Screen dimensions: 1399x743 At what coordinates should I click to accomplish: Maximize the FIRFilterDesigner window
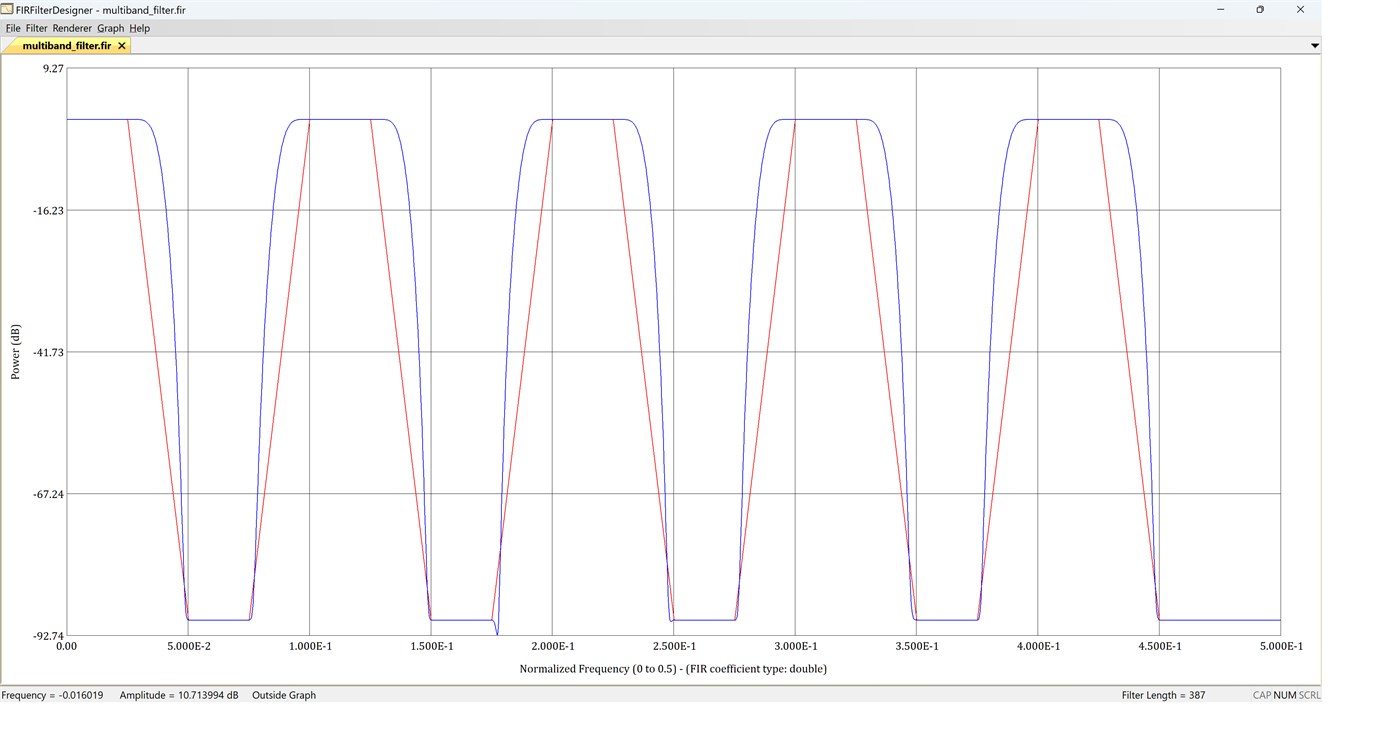pos(1260,9)
